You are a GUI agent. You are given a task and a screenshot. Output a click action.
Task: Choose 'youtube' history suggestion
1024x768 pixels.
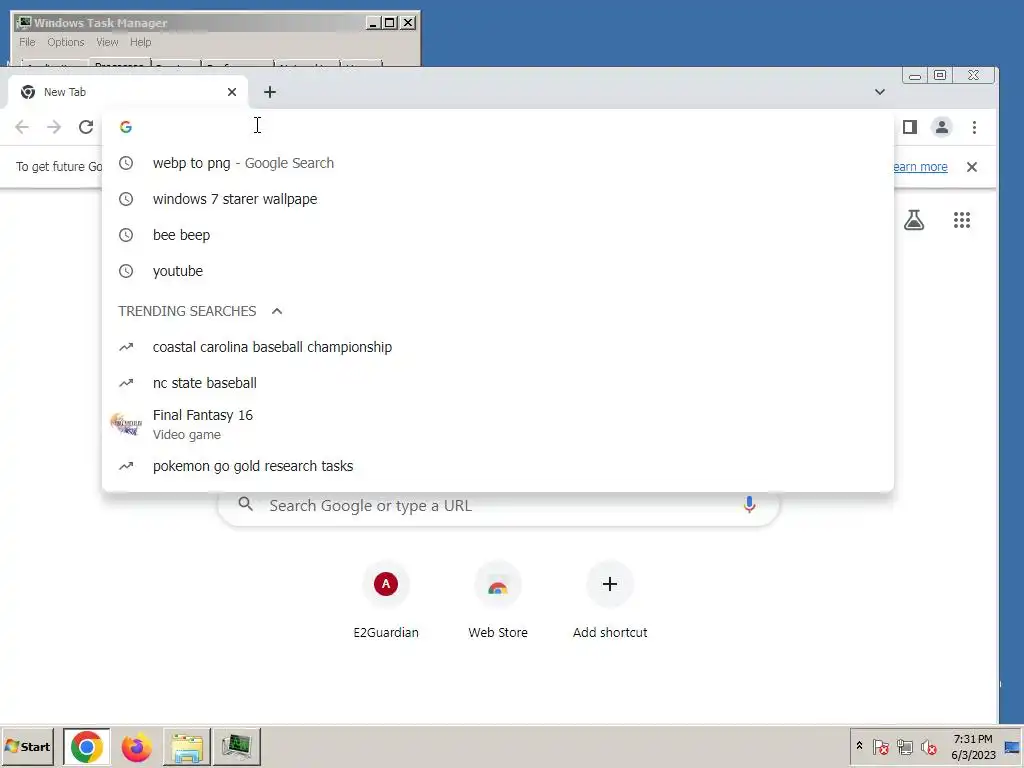tap(498, 270)
